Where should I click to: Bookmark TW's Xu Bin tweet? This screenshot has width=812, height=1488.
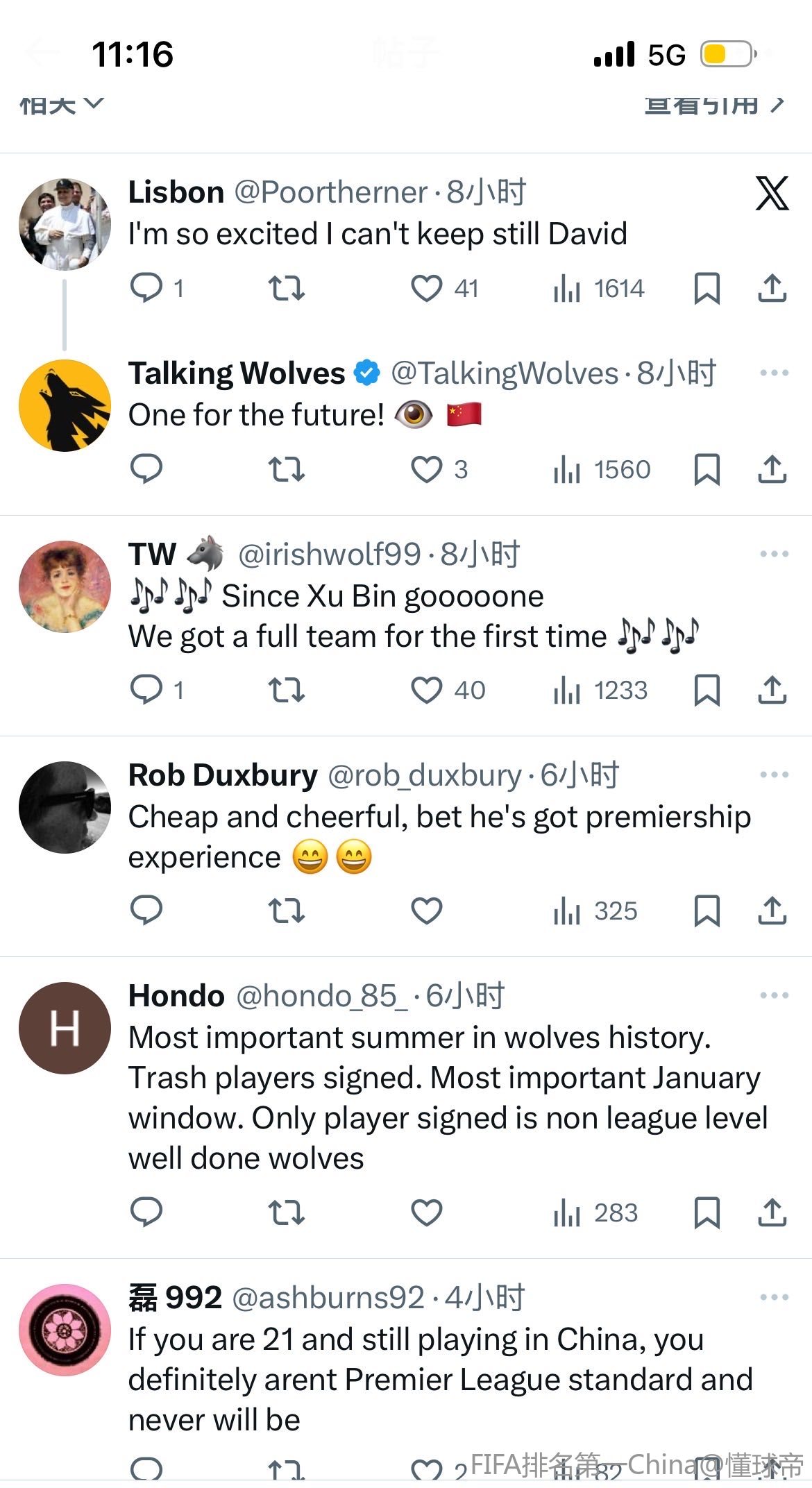(x=707, y=691)
